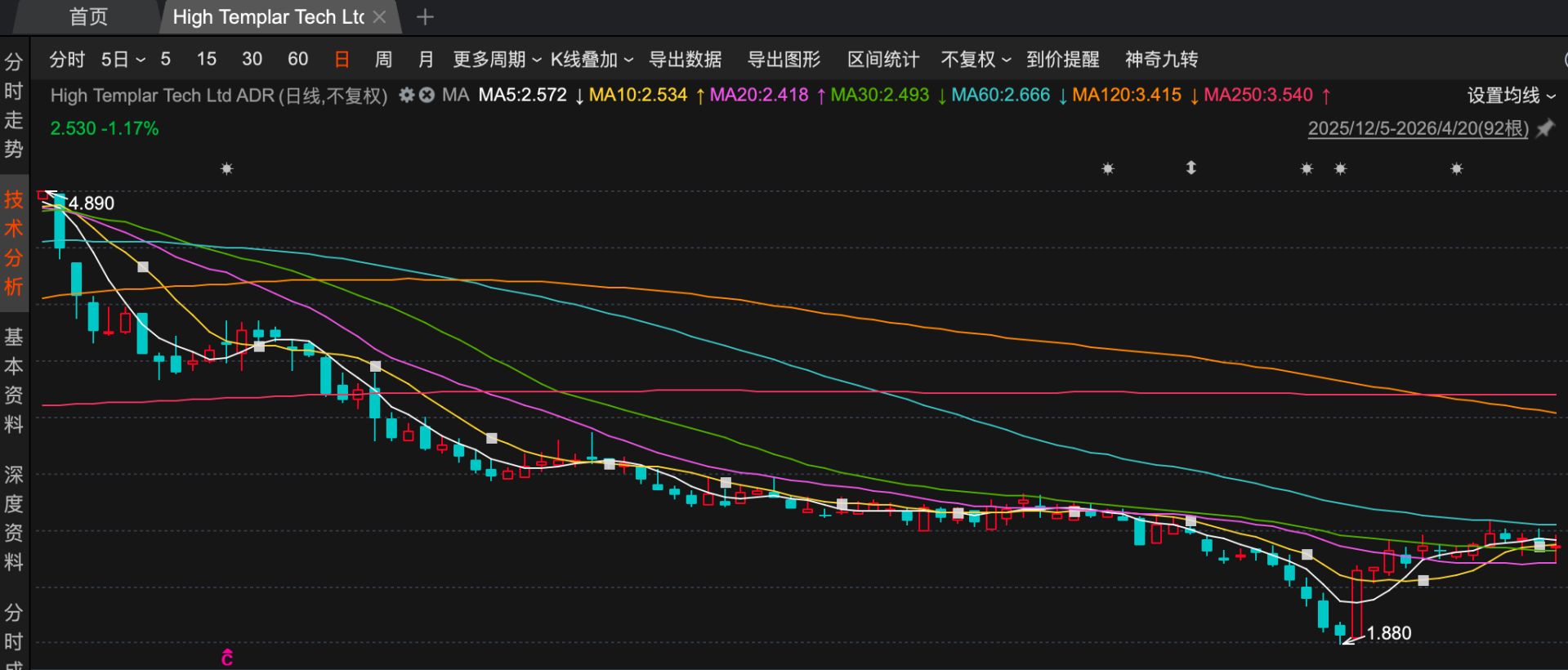Switch to the 首页 home tab
The width and height of the screenshot is (1568, 670).
coord(88,17)
